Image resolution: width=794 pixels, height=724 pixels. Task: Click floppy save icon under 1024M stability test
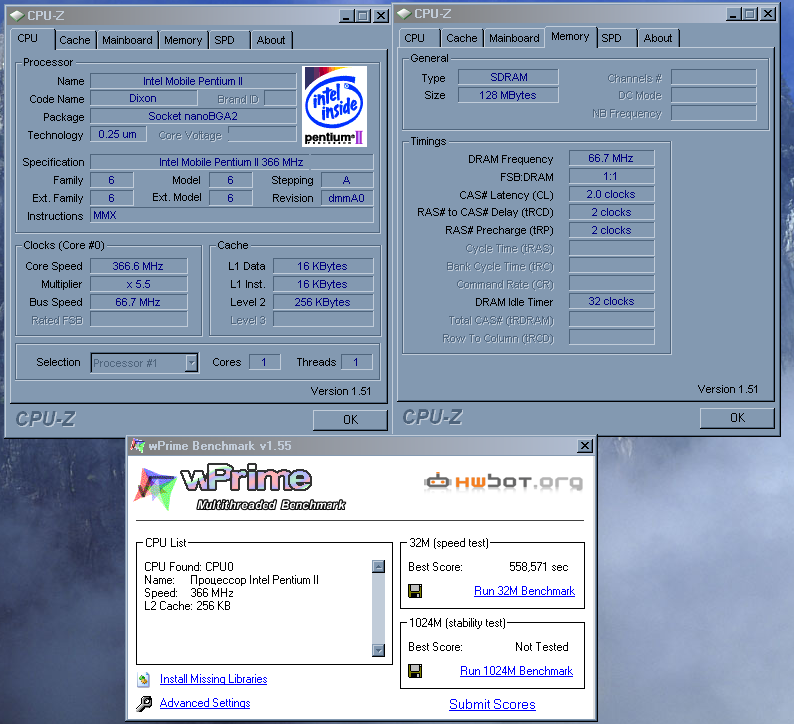point(415,671)
